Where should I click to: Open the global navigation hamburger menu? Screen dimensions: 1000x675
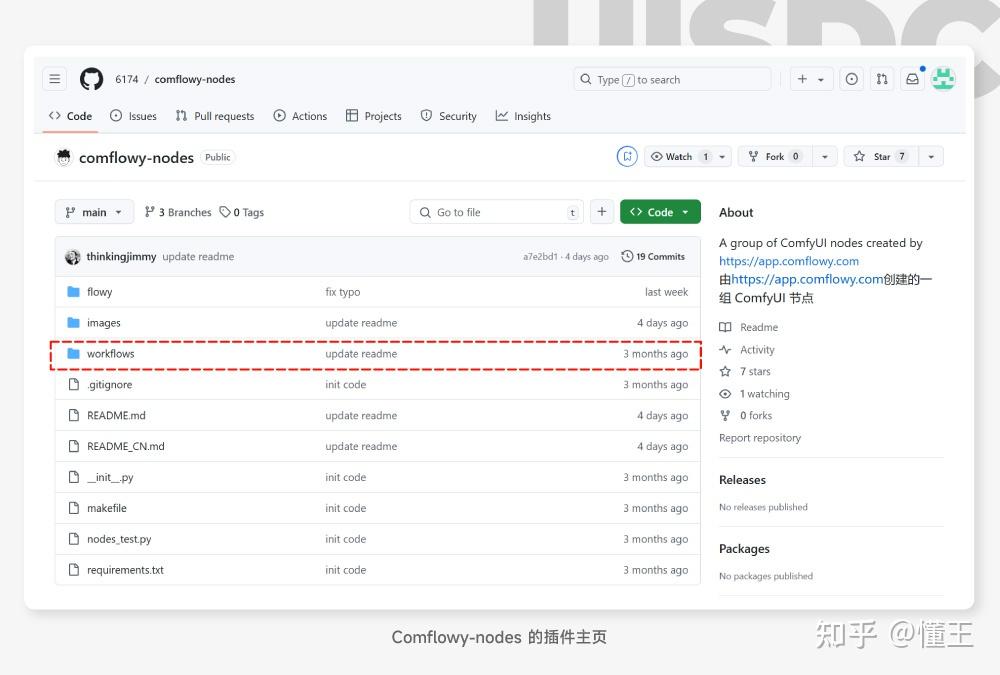(x=54, y=78)
